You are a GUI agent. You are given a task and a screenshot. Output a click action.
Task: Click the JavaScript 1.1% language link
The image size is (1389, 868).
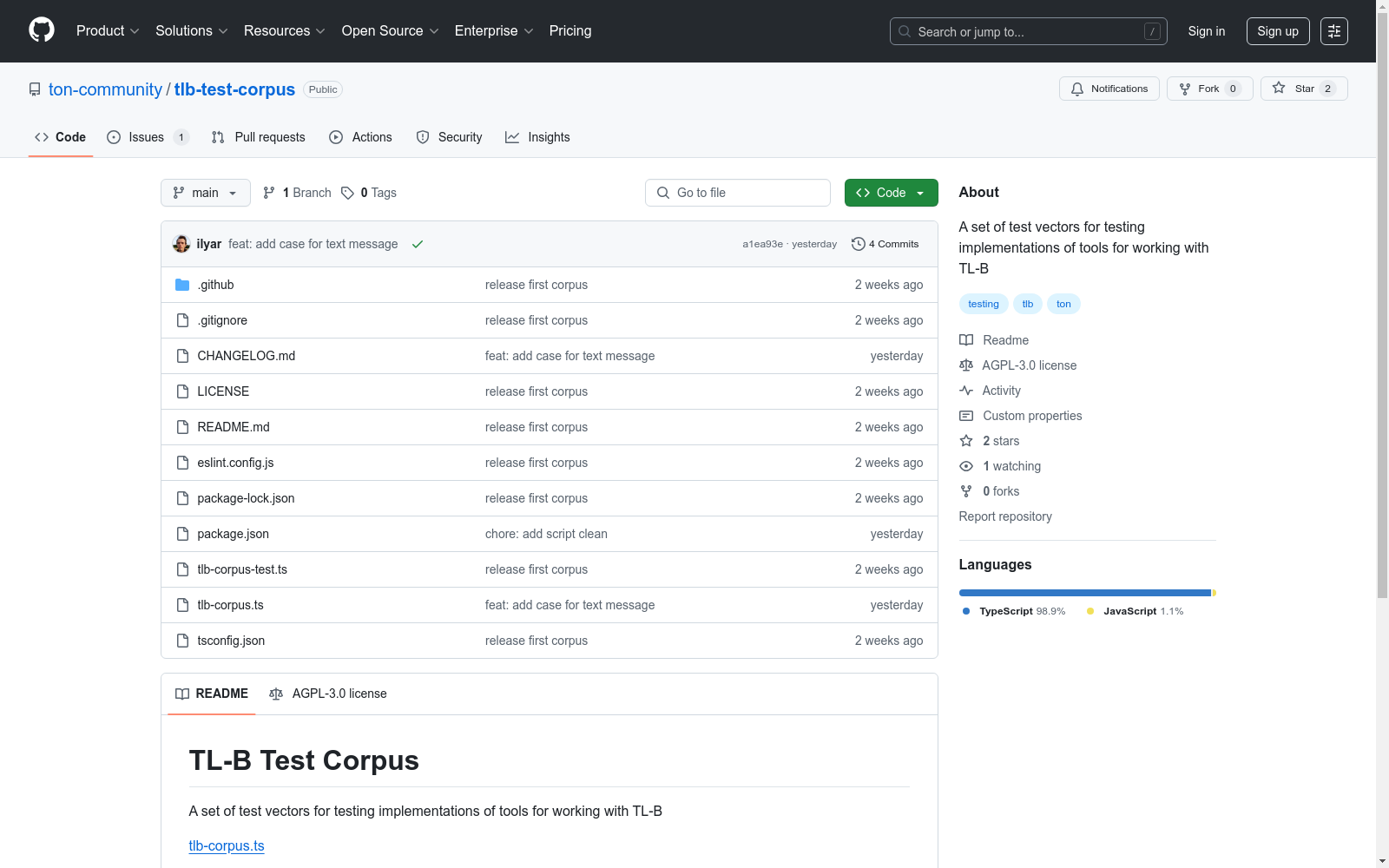coord(1136,611)
